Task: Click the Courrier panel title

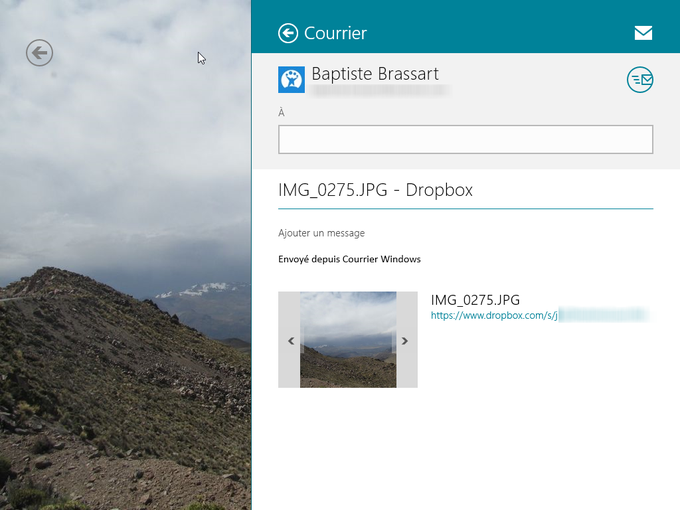Action: coord(335,33)
